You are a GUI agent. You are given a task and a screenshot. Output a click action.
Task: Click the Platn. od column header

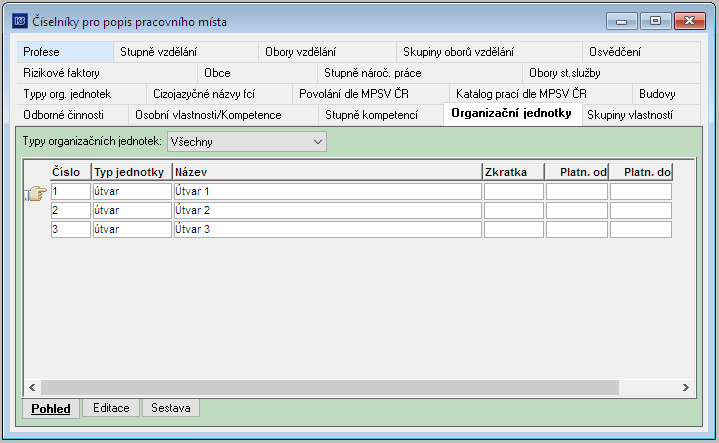tap(577, 172)
